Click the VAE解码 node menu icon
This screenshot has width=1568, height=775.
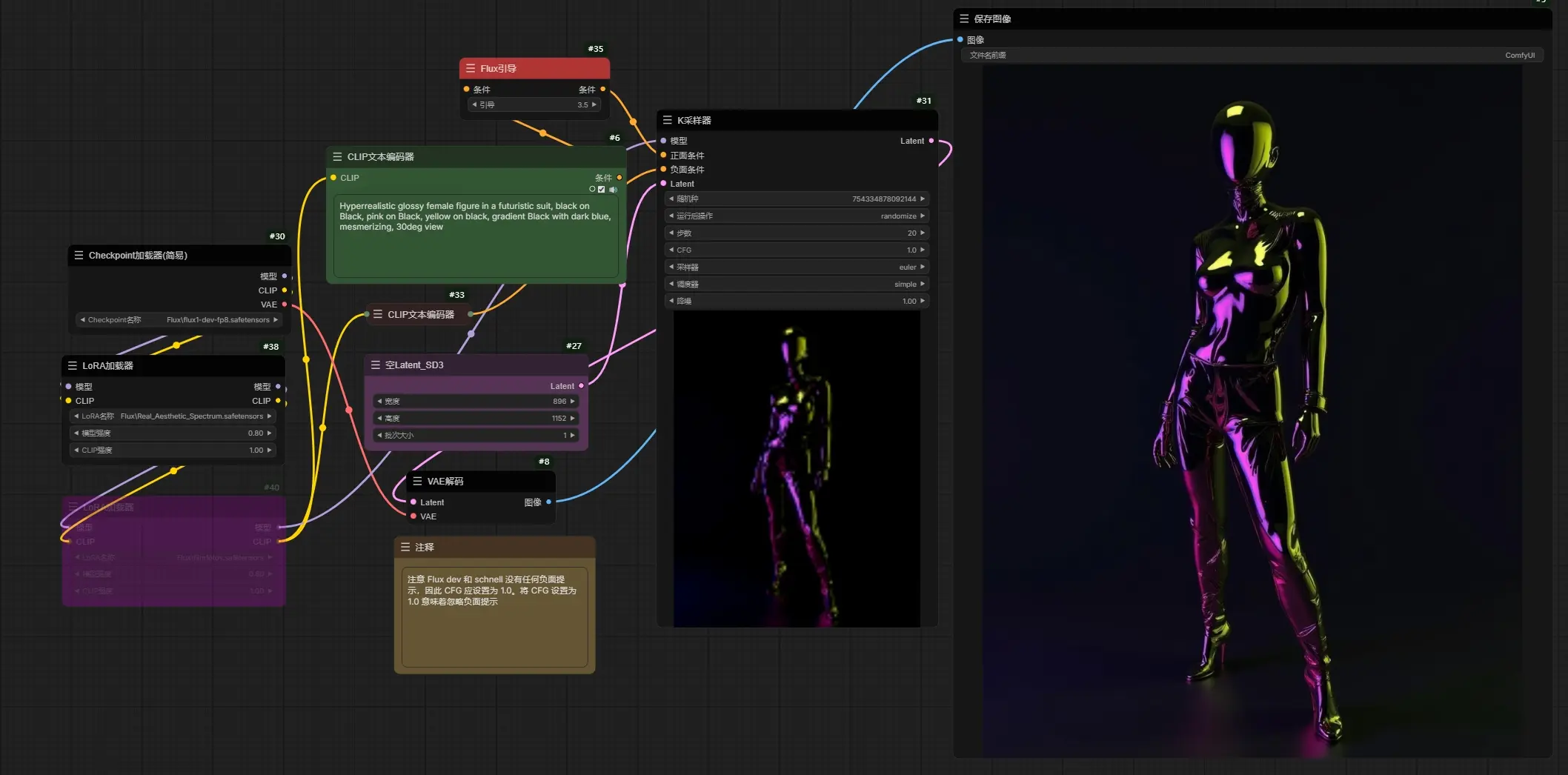coord(417,481)
